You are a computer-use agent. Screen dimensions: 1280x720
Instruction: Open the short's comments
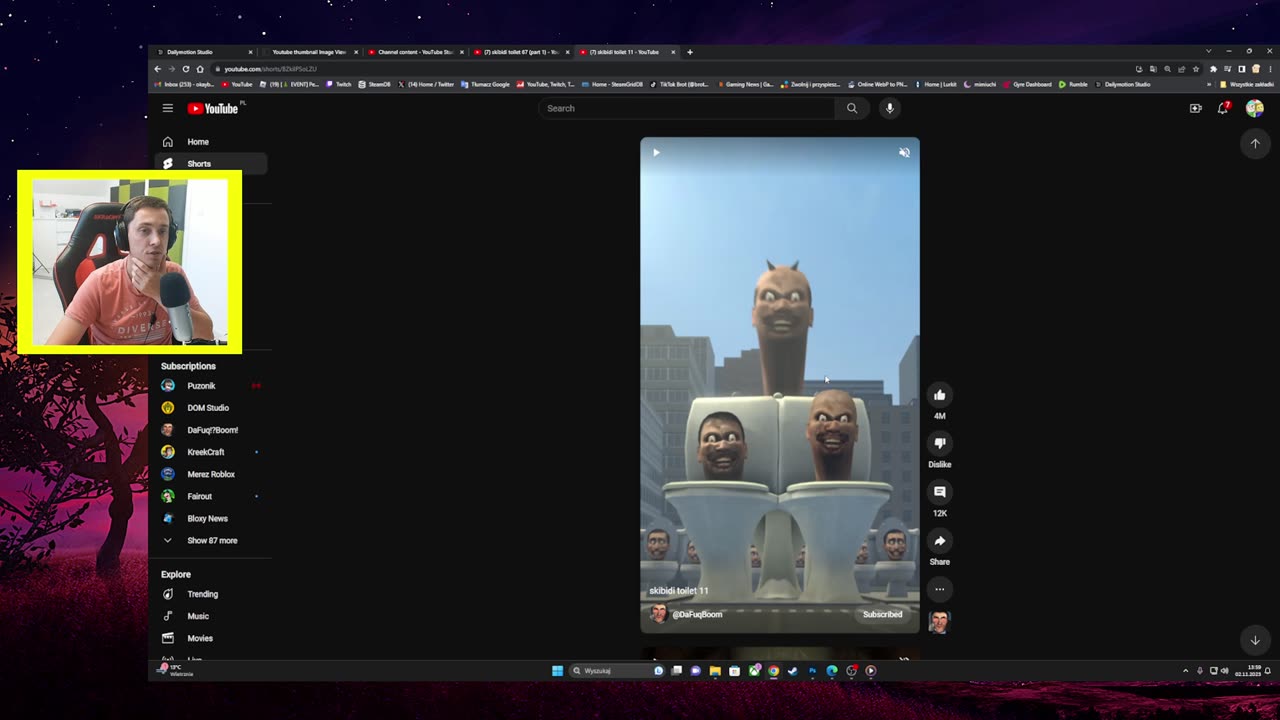point(939,492)
